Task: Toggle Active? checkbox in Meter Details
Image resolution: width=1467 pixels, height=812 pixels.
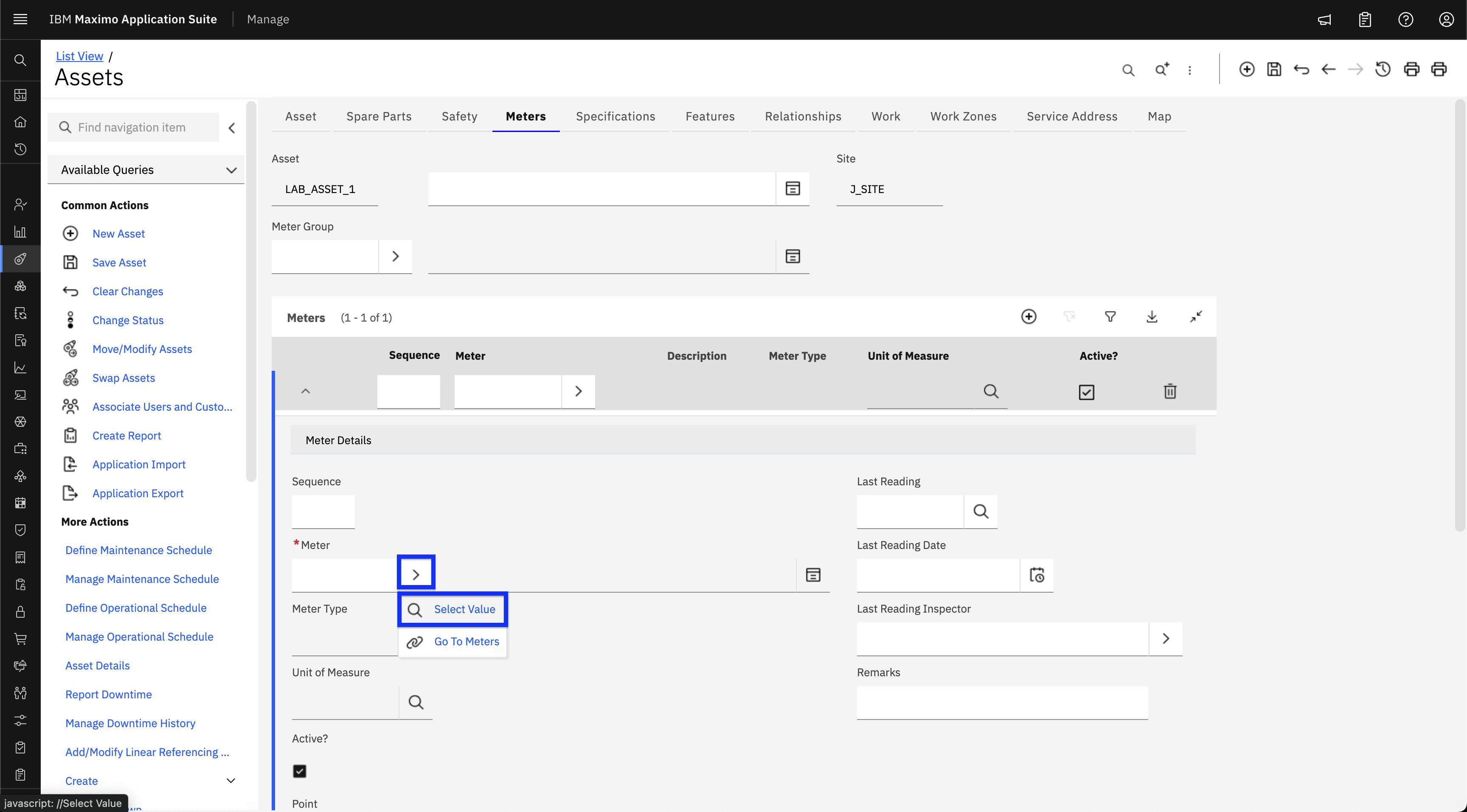Action: point(300,772)
